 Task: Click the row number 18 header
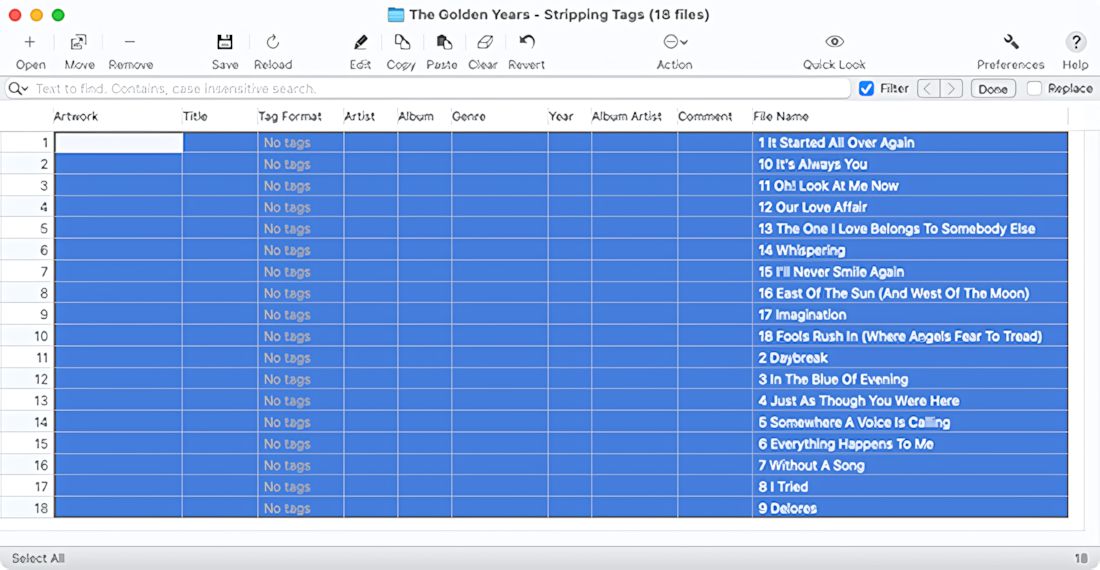pos(27,508)
